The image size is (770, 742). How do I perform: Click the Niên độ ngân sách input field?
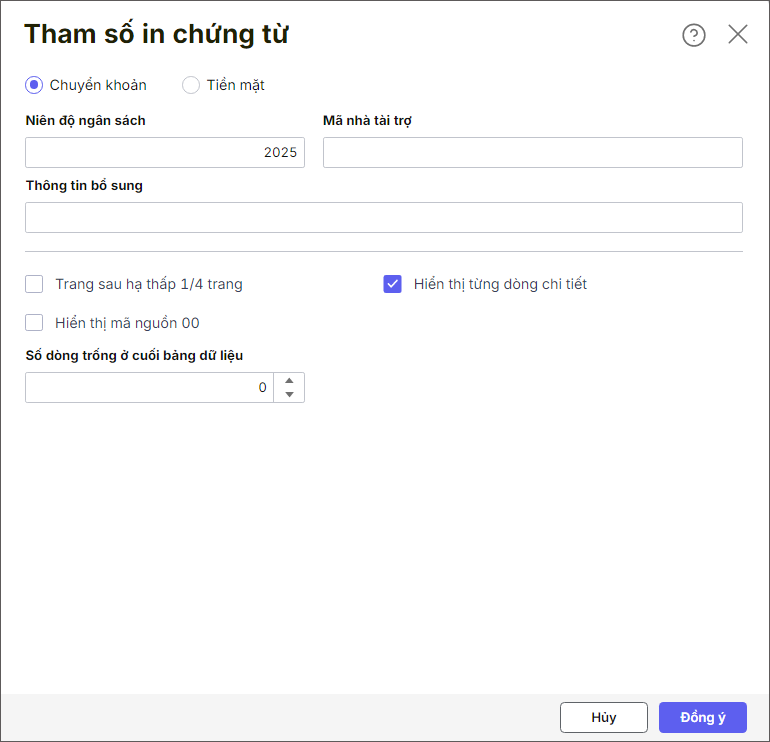164,152
